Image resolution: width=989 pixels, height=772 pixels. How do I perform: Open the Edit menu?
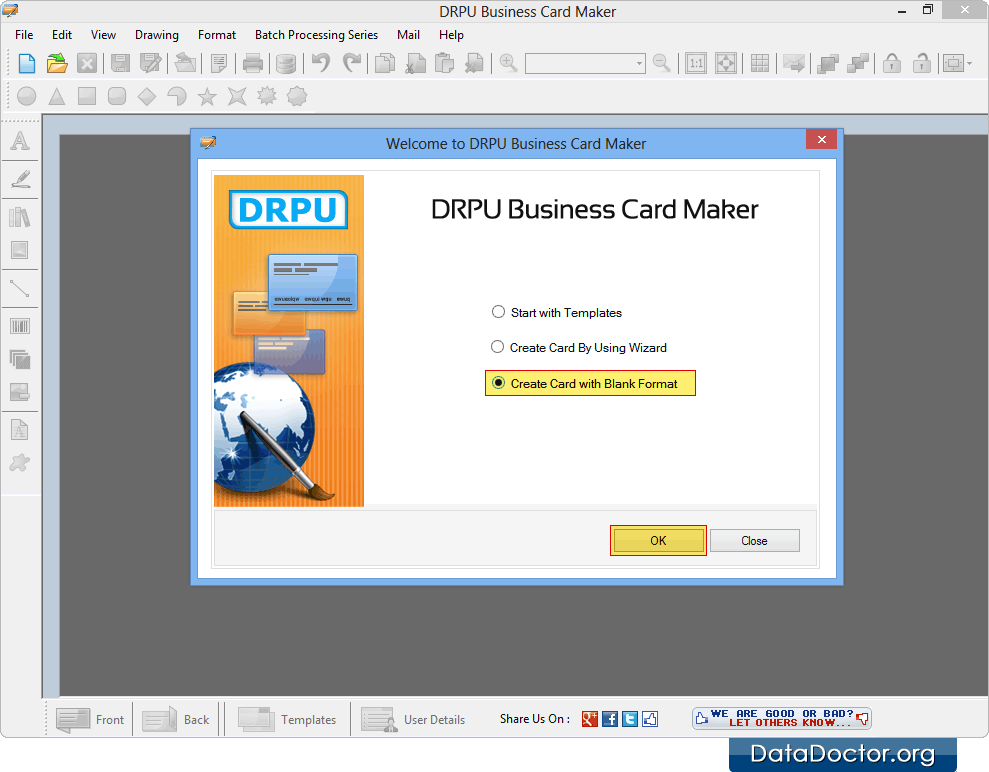[x=62, y=35]
